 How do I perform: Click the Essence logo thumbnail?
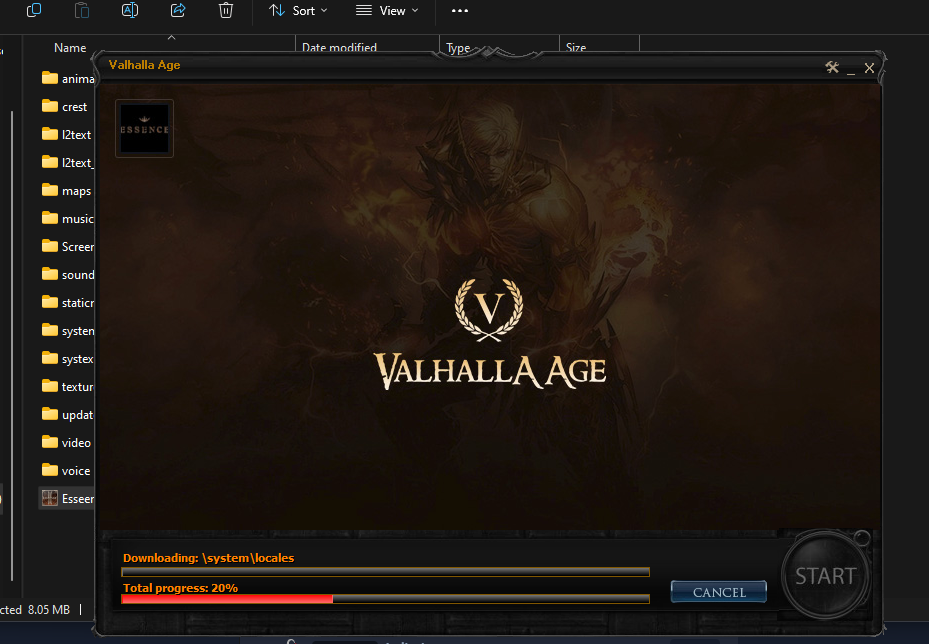click(x=144, y=128)
